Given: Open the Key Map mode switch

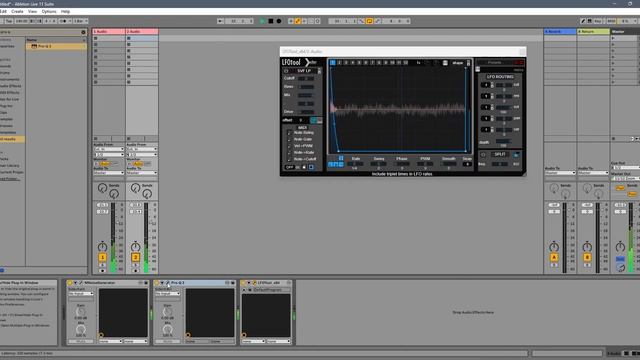Looking at the screenshot, I should coord(598,21).
